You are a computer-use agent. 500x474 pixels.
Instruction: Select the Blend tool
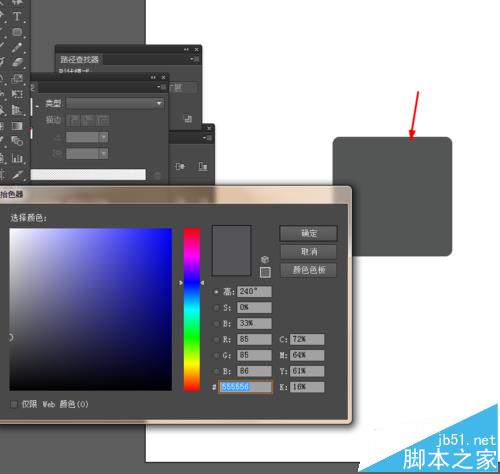point(17,141)
